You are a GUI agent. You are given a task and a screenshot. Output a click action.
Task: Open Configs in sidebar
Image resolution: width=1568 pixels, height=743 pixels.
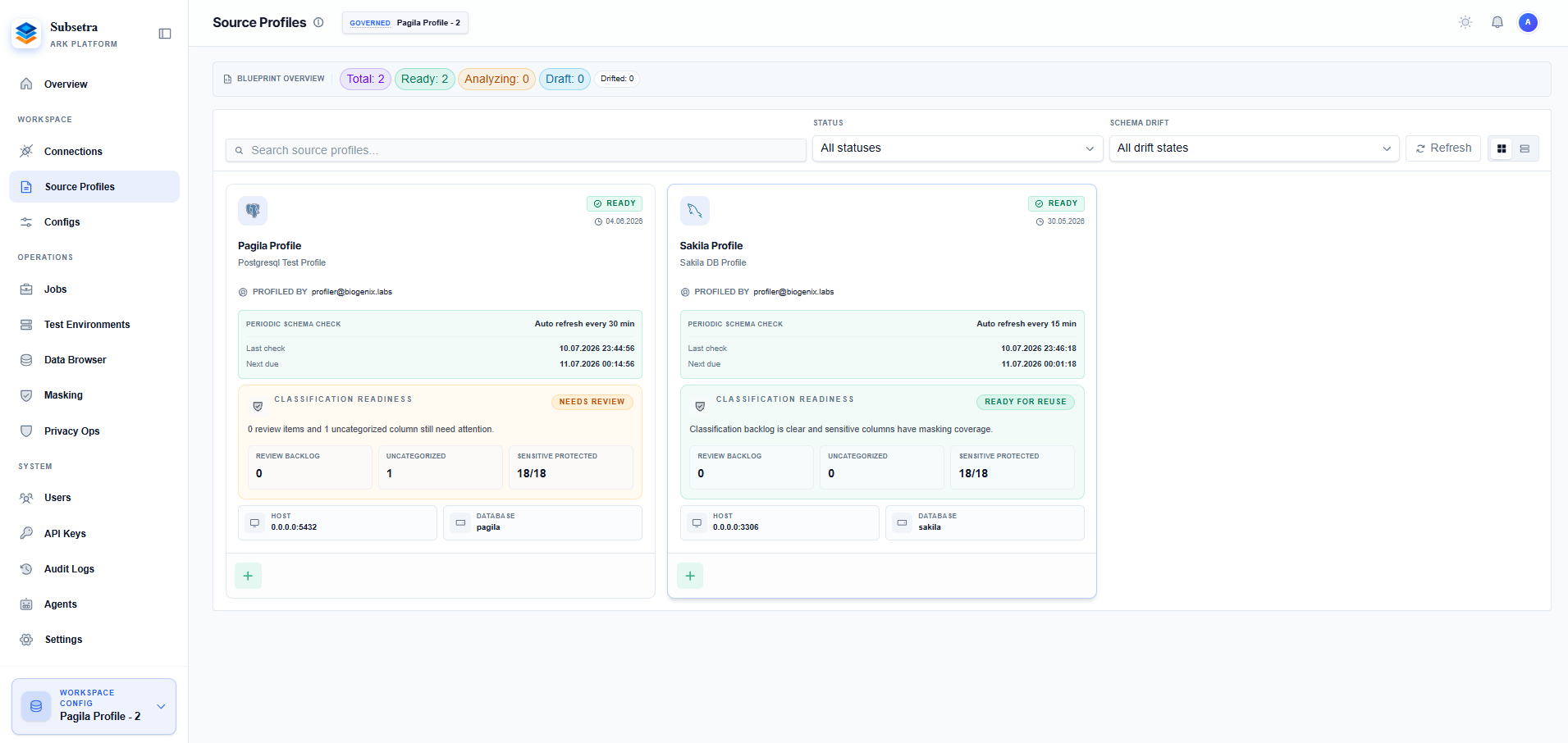coord(94,222)
